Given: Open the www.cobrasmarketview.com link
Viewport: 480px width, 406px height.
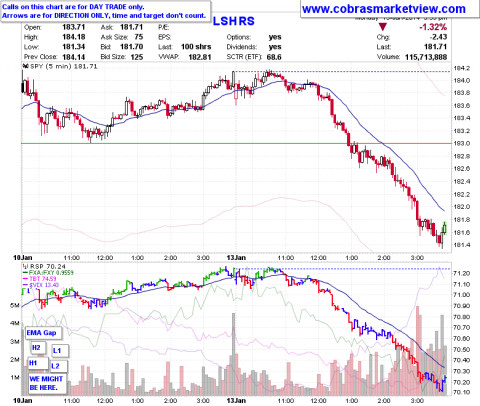Looking at the screenshot, I should [384, 9].
